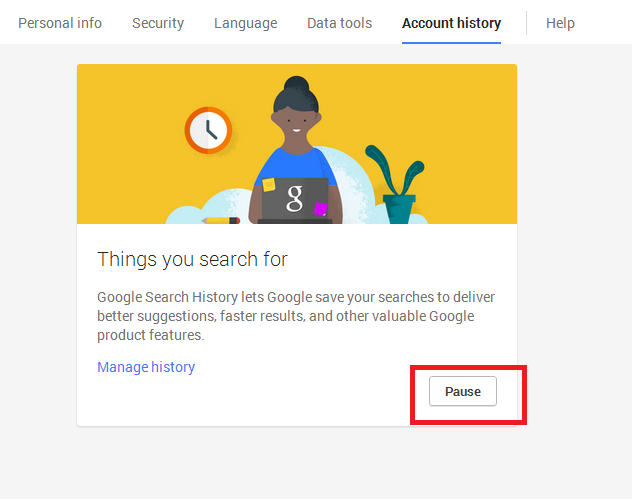Go to the Language tab
632x499 pixels.
tap(245, 23)
